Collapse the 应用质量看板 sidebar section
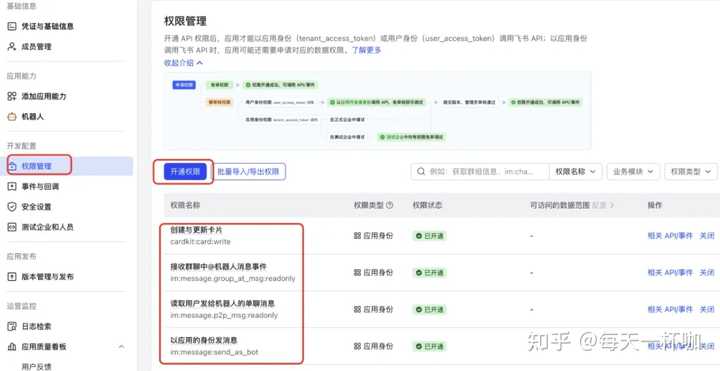This screenshot has height=371, width=720. point(121,347)
